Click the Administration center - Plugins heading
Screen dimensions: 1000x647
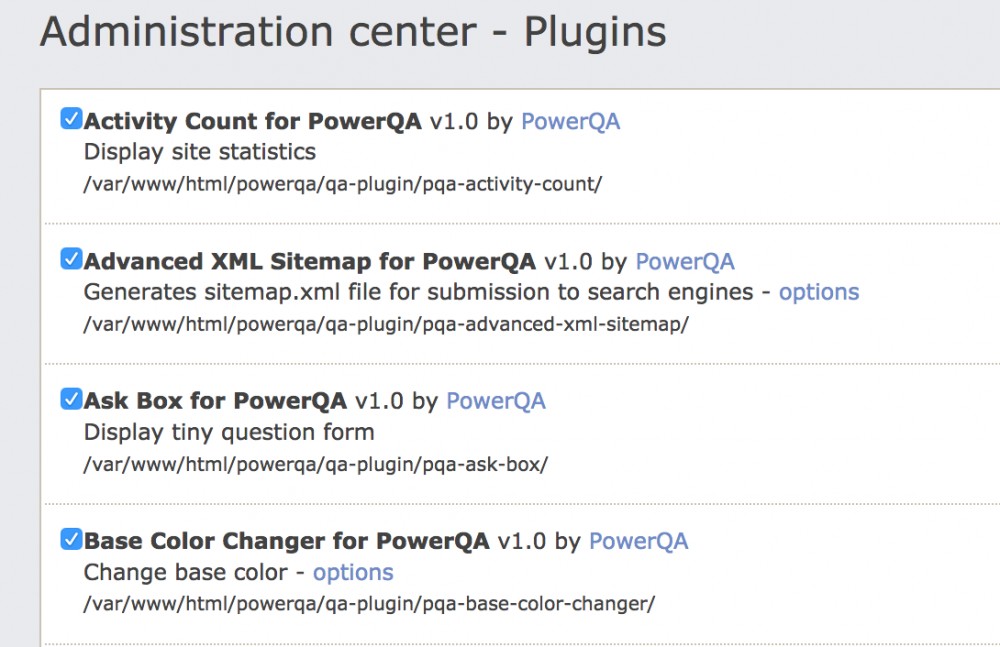352,32
